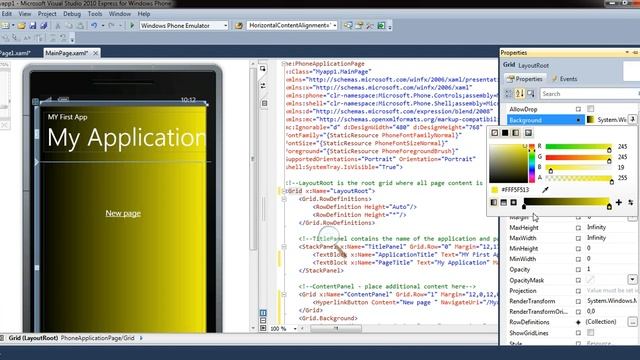Viewport: 640px width, 360px height.
Task: Open the Edit menu
Action: click(x=7, y=14)
